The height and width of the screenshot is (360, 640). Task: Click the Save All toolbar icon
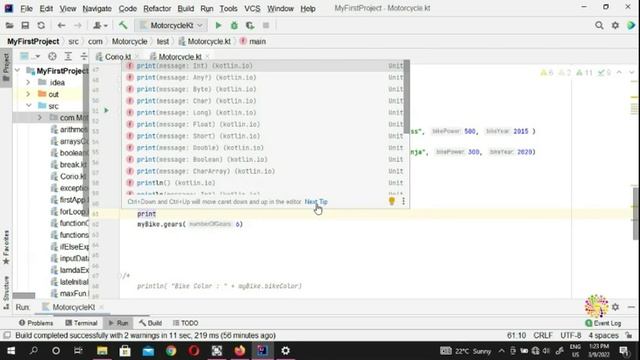coord(25,25)
